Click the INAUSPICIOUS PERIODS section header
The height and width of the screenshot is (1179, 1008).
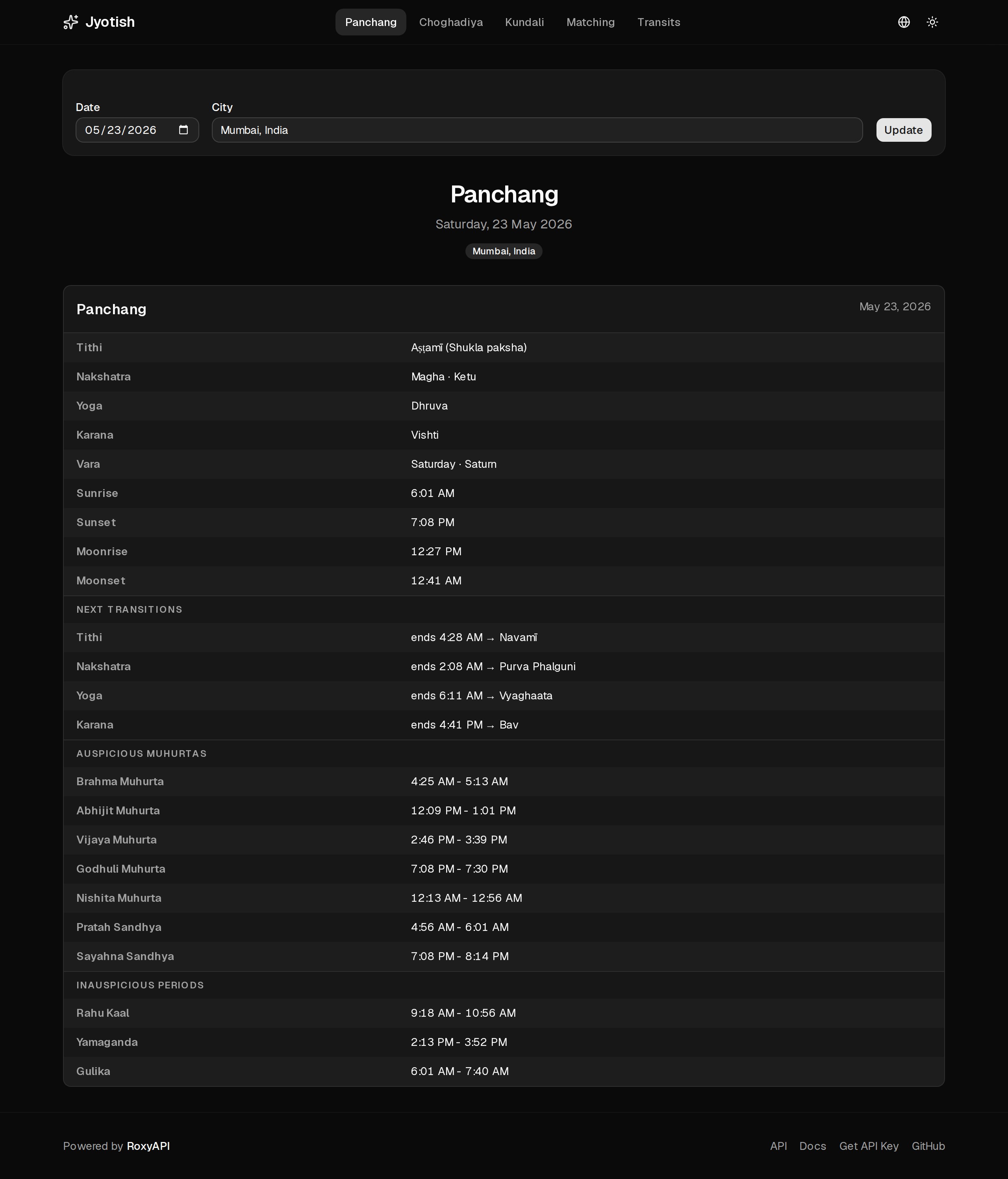140,985
